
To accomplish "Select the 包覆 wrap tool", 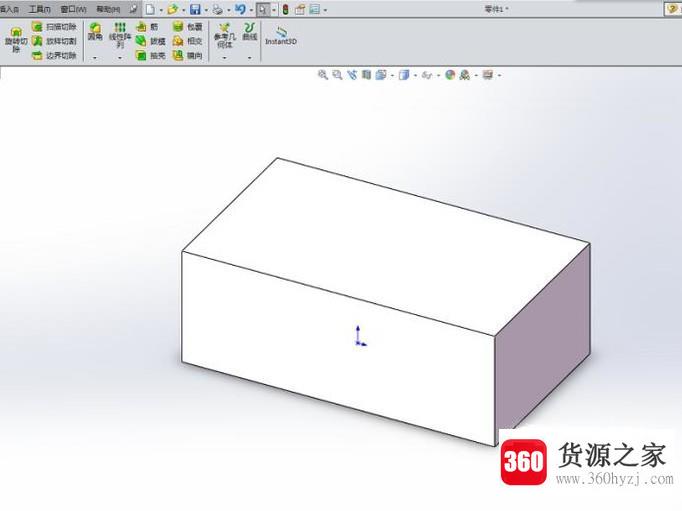I will 187,27.
